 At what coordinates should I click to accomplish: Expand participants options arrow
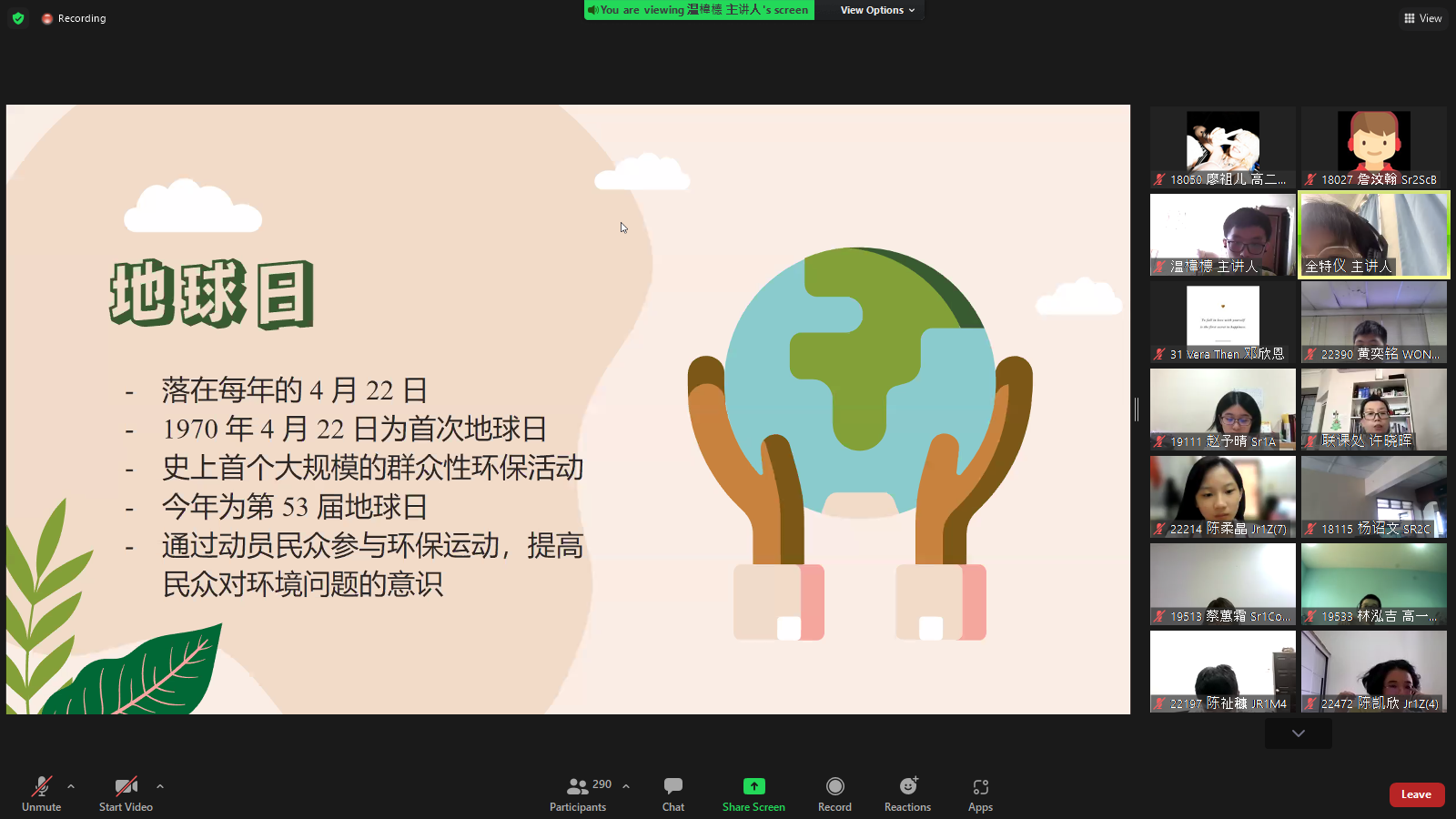click(x=626, y=786)
